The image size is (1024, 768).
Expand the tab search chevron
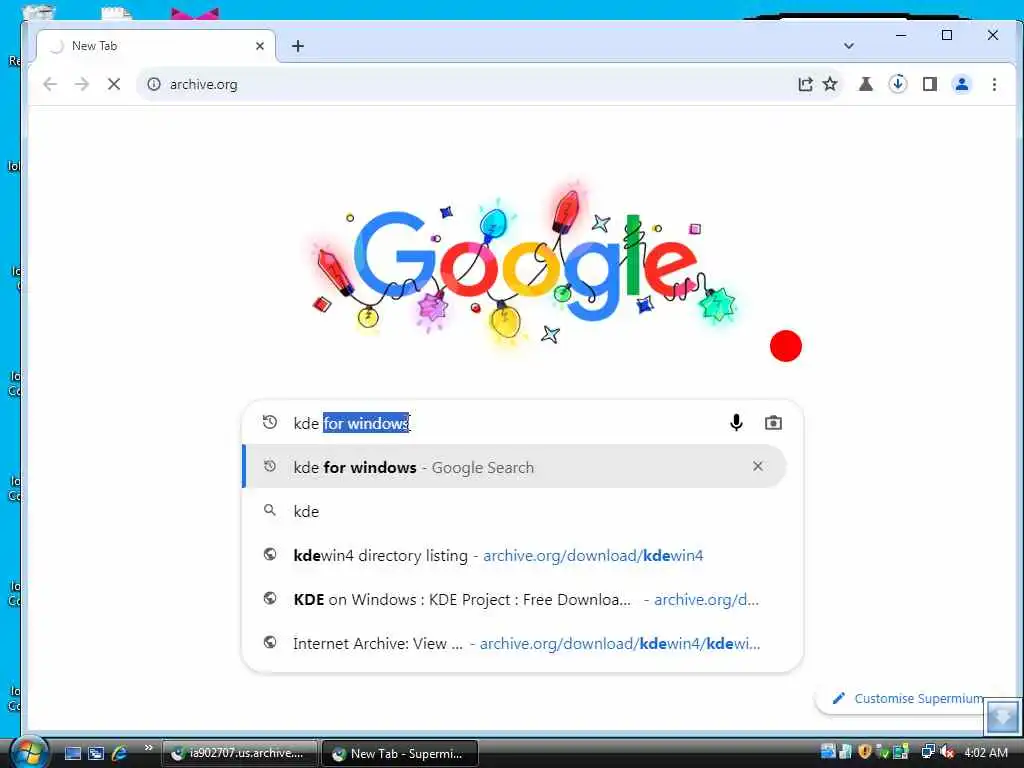pyautogui.click(x=848, y=46)
